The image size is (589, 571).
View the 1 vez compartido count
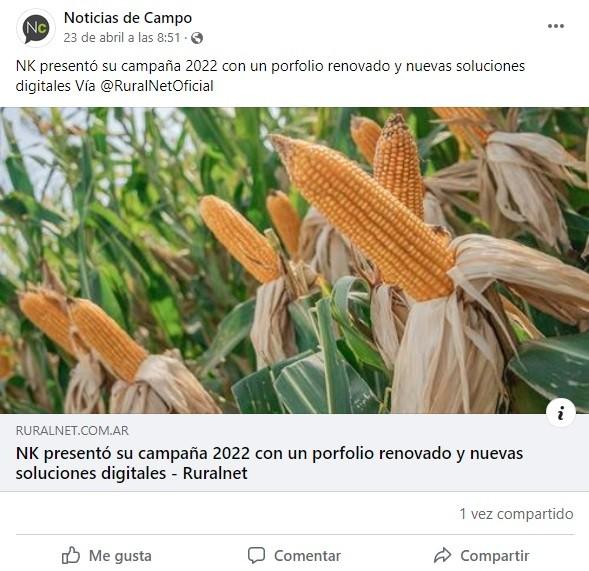pos(517,514)
